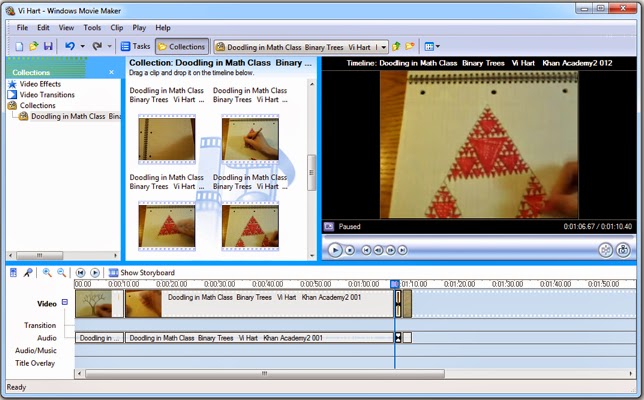Viewport: 644px width, 400px height.
Task: Click the timeline playhead marker
Action: [x=395, y=284]
